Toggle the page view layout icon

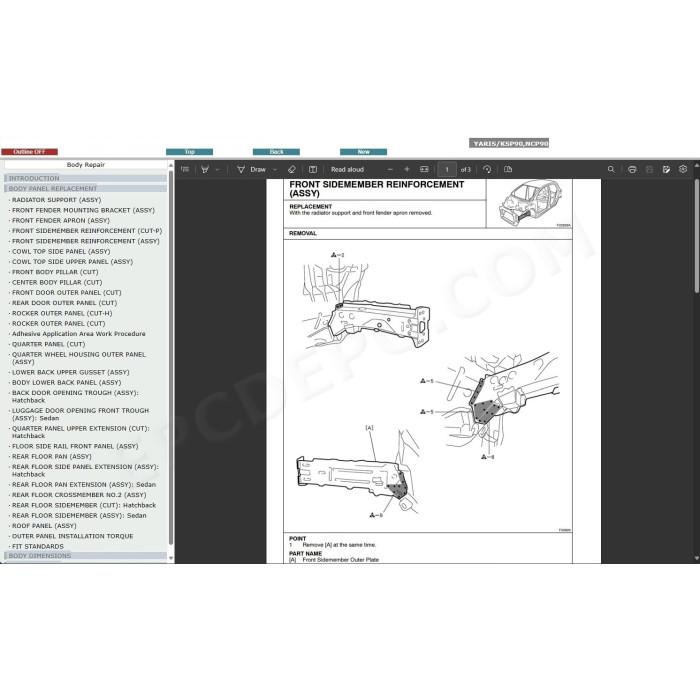click(x=508, y=169)
